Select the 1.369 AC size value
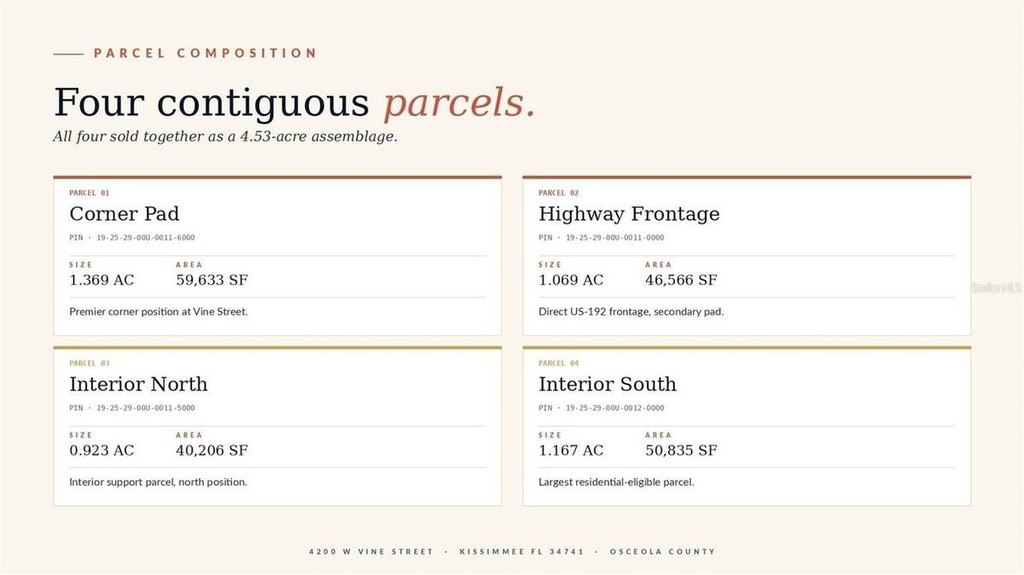This screenshot has width=1024, height=575. [x=102, y=280]
